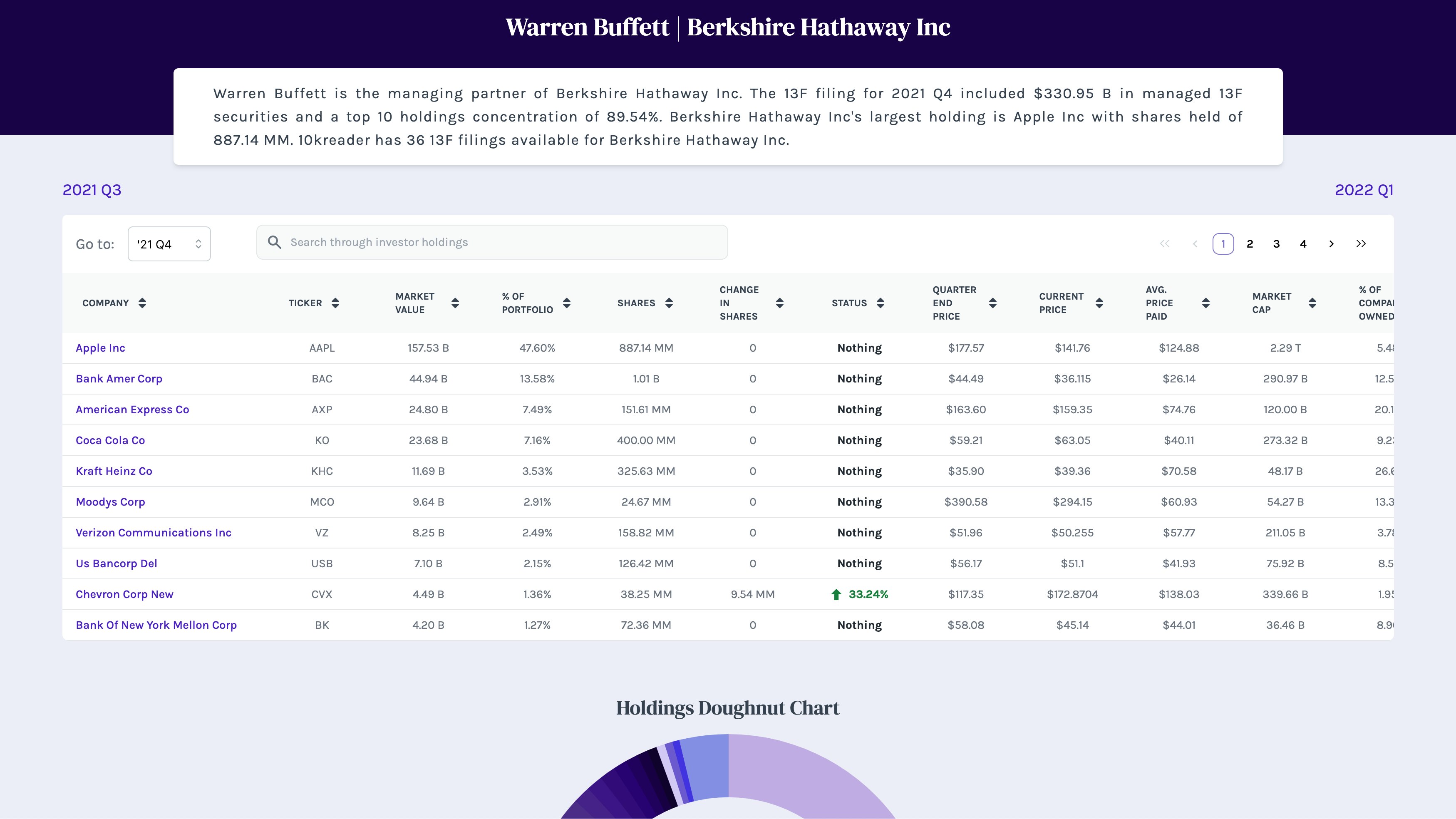Sort by Market Value arrows

pos(455,303)
